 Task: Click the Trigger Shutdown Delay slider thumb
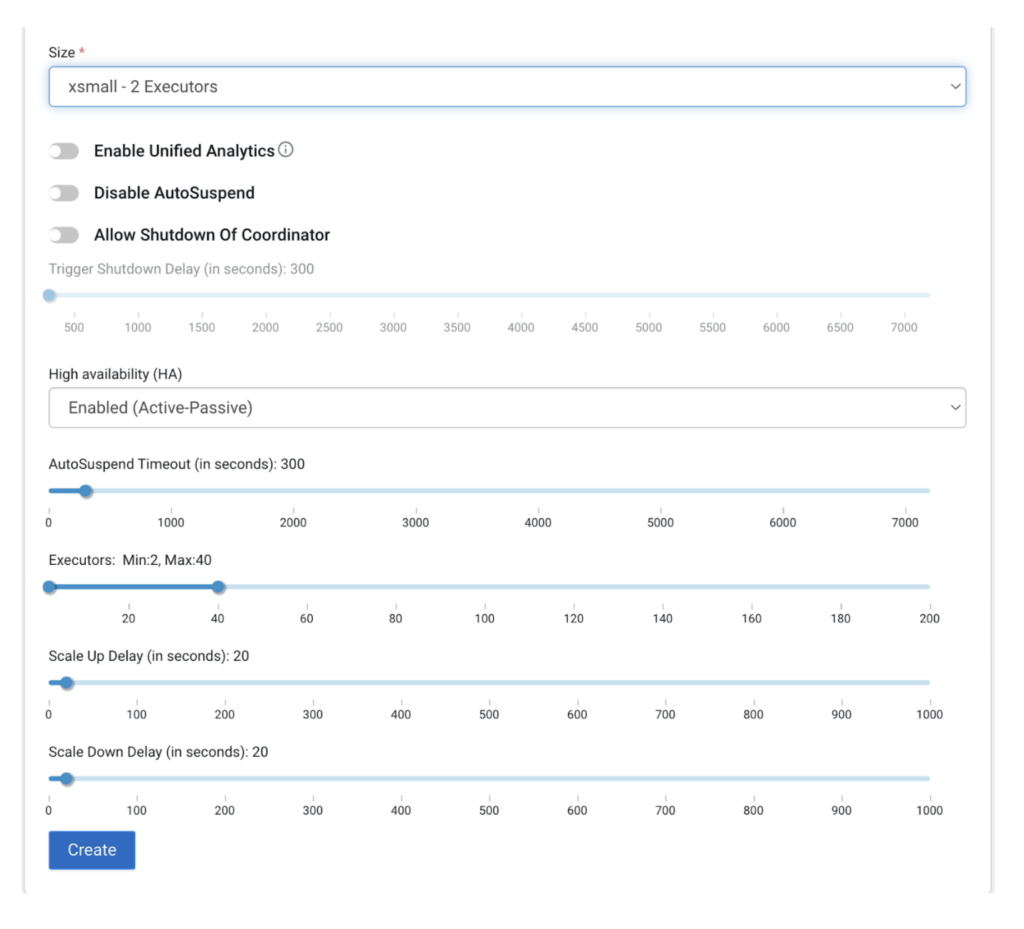(x=49, y=295)
